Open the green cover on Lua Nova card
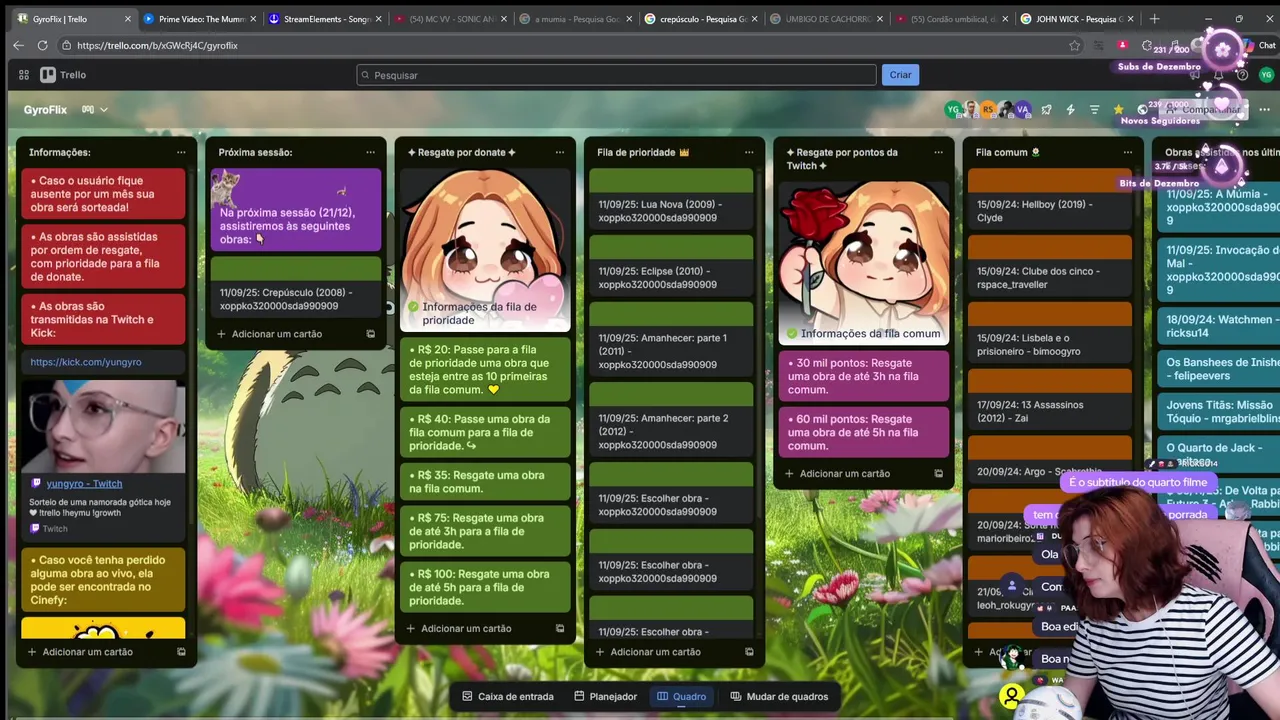Screen dimensions: 1280x720 [671, 180]
